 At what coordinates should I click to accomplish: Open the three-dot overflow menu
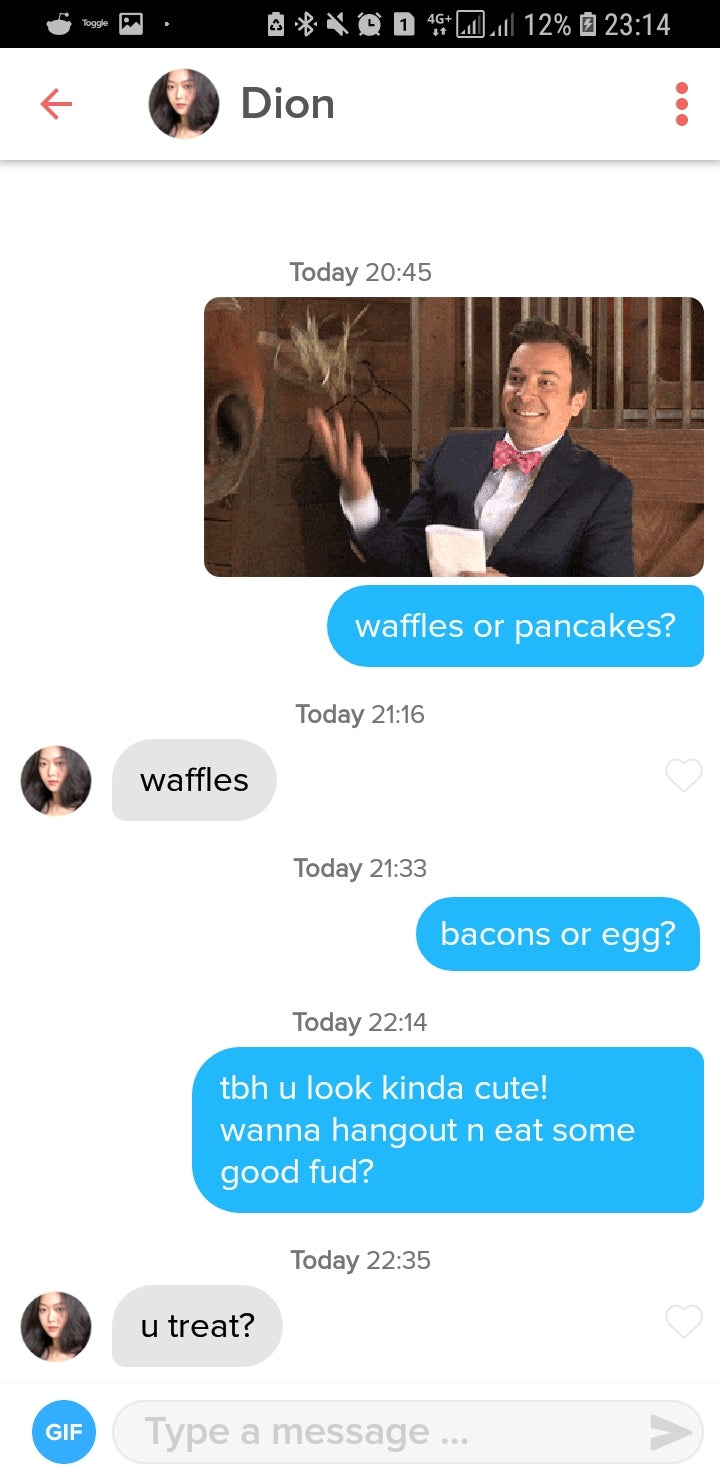[682, 104]
